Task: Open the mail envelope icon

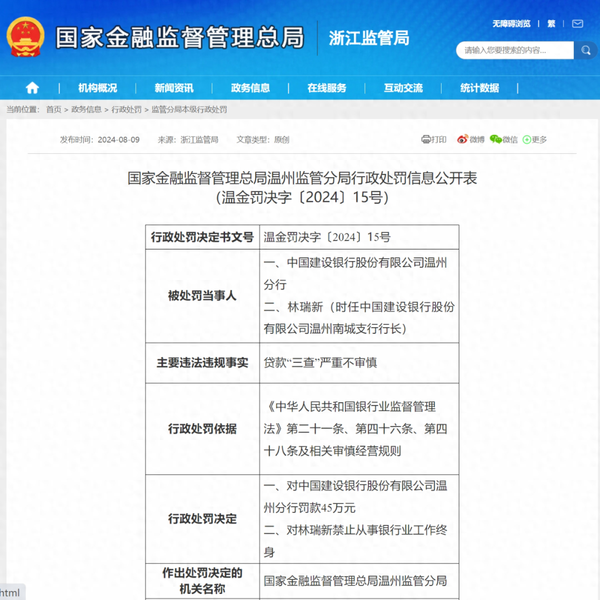Action: click(577, 24)
